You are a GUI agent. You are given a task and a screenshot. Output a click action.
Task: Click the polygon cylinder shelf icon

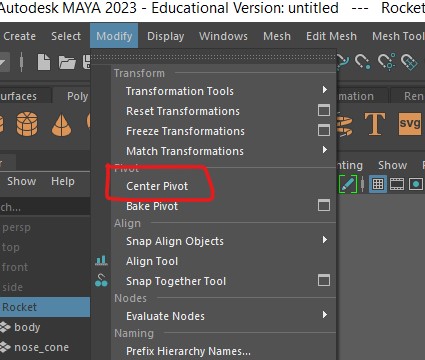click(x=27, y=124)
